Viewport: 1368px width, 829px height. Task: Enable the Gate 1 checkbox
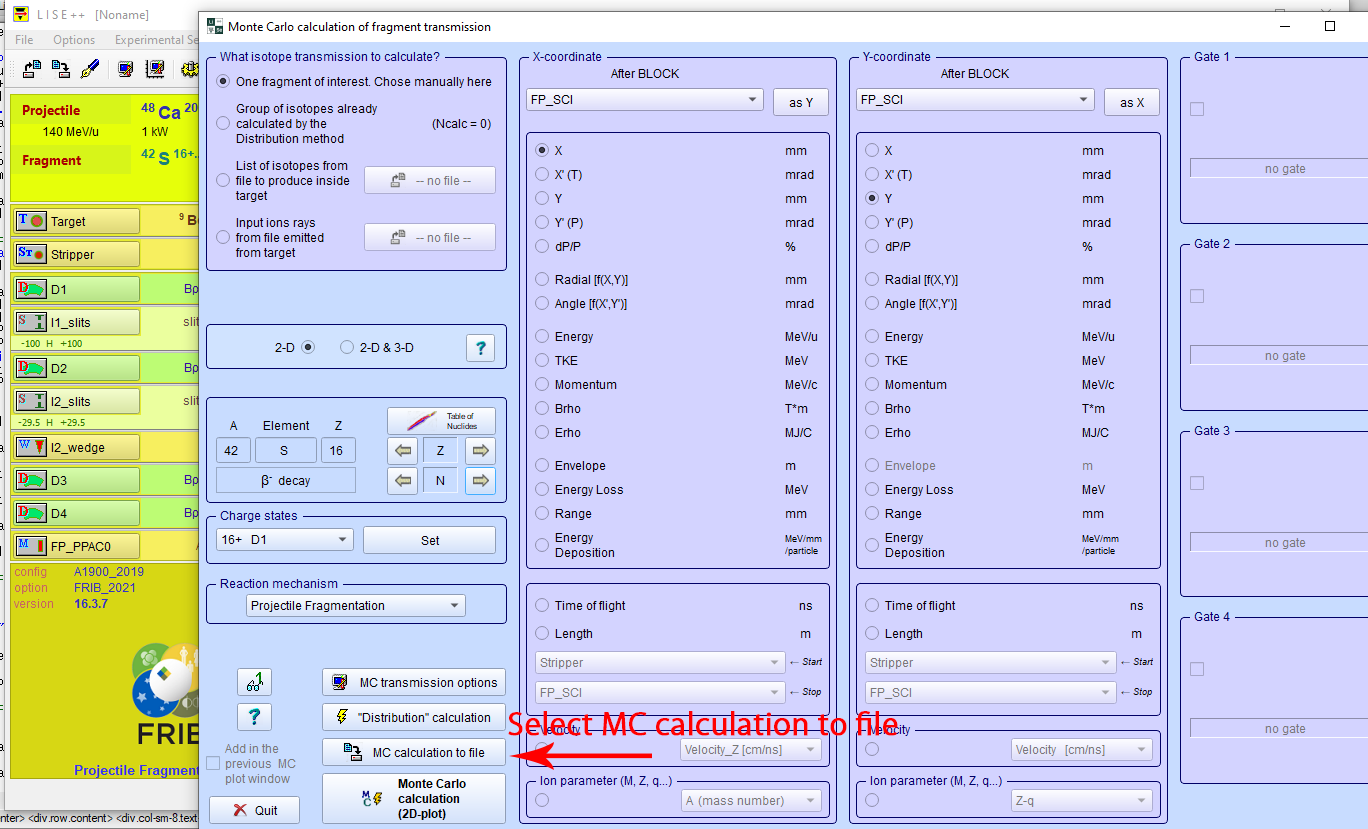[x=1197, y=109]
